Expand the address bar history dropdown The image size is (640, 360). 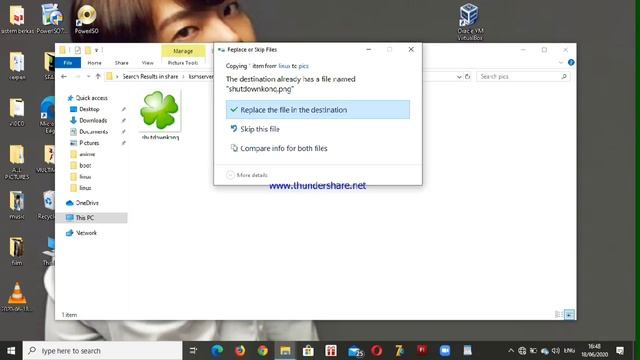coord(459,76)
